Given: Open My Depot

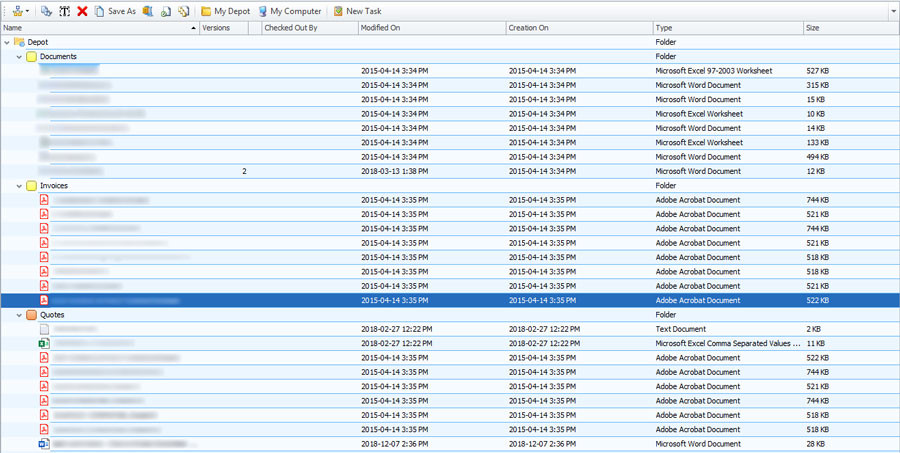Looking at the screenshot, I should [225, 11].
